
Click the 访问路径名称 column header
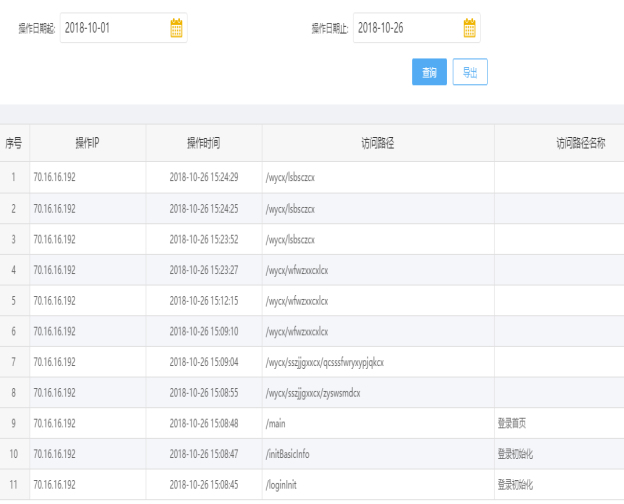point(580,143)
